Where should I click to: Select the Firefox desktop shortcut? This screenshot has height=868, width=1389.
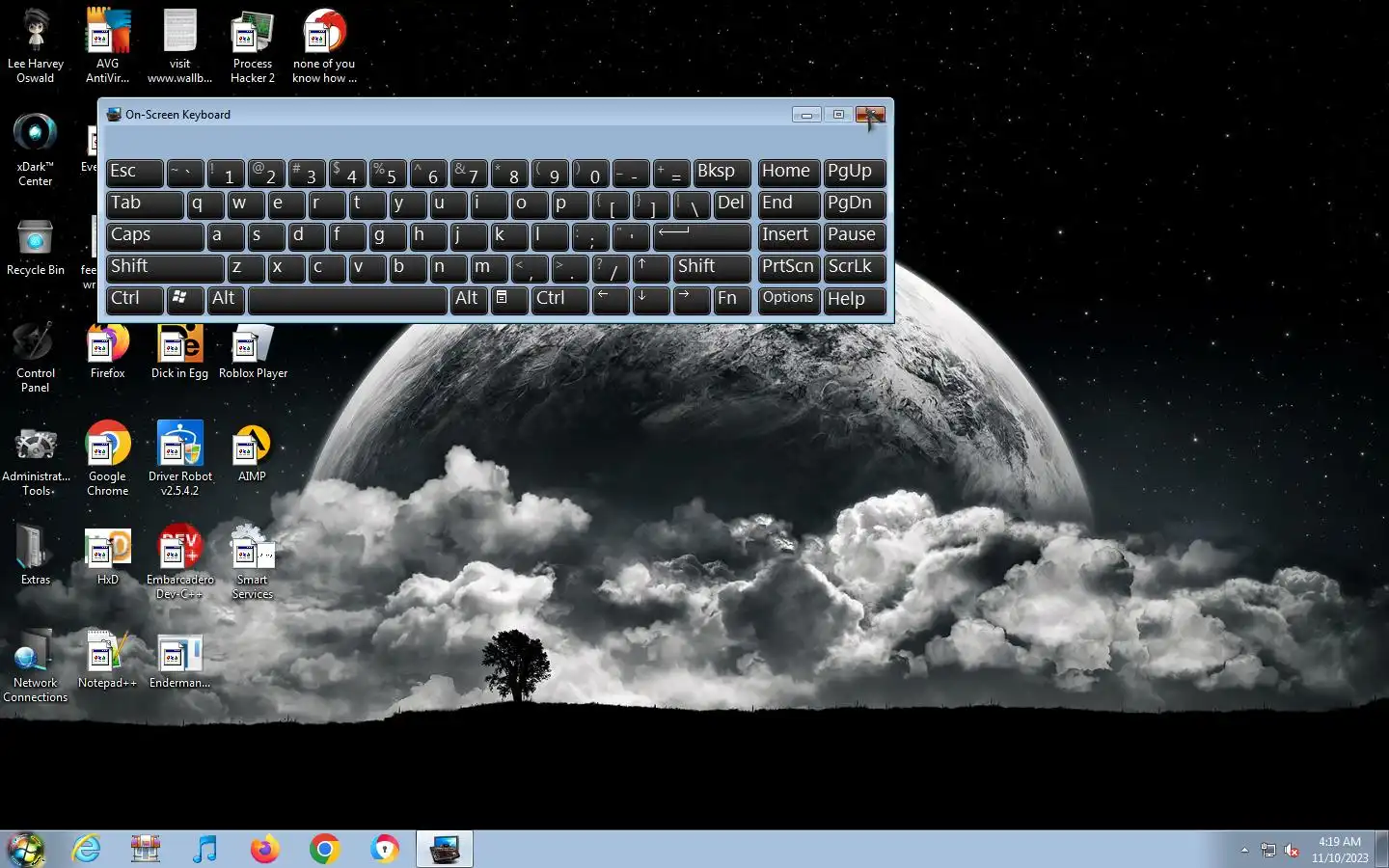[108, 351]
